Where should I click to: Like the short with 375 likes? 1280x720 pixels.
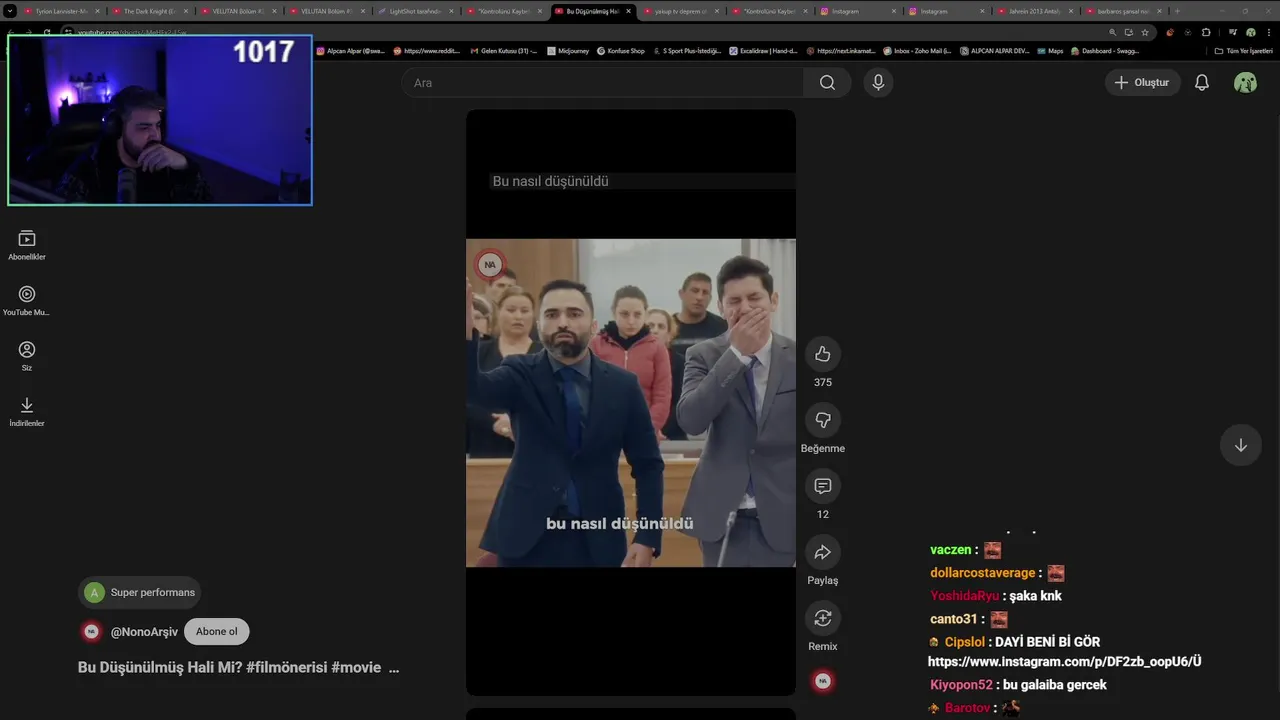point(822,354)
